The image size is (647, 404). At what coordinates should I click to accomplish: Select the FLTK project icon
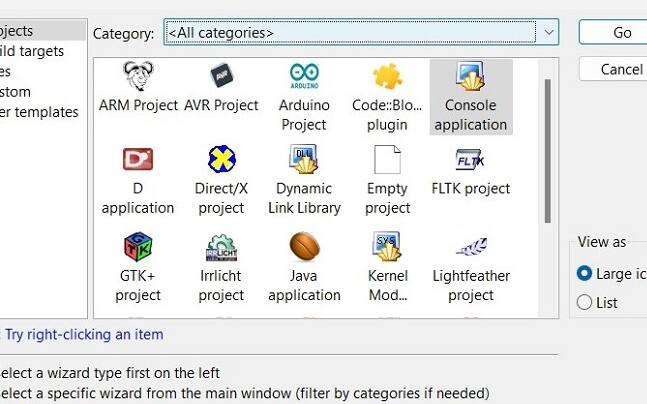coord(470,159)
